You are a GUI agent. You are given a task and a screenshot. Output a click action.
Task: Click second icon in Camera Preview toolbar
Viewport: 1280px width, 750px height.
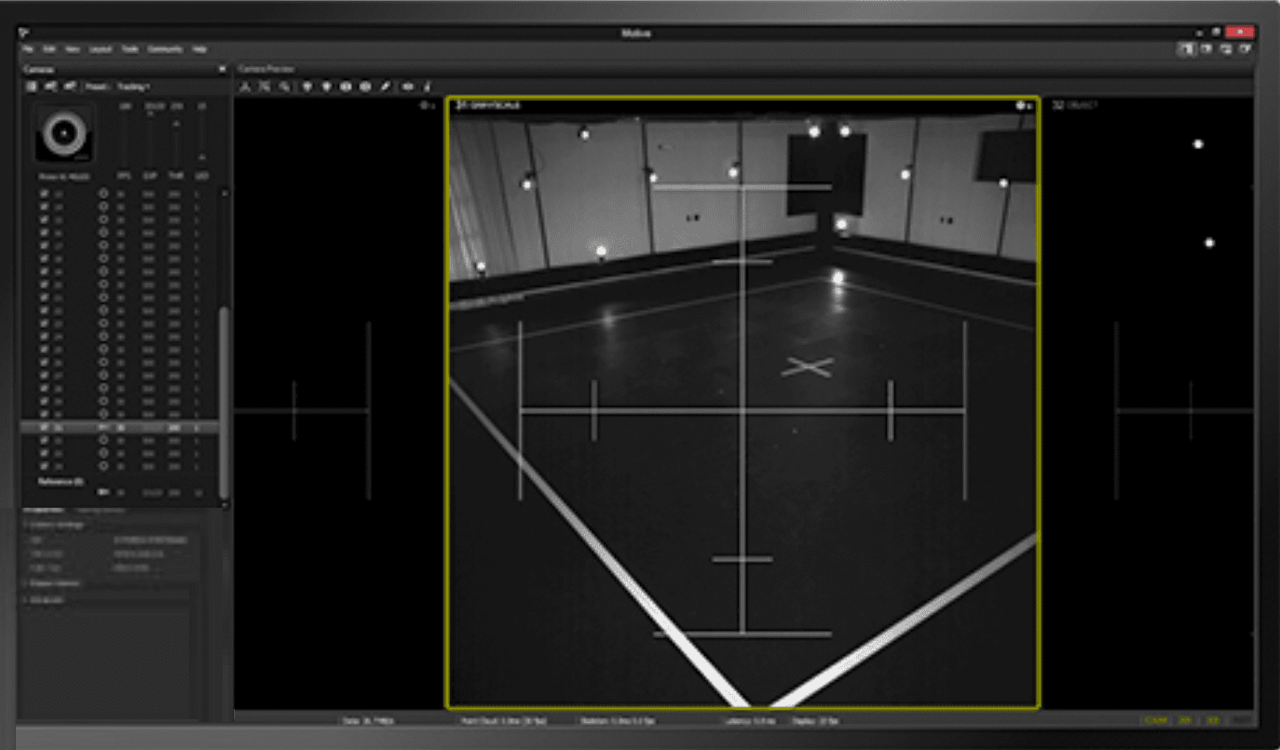(265, 87)
